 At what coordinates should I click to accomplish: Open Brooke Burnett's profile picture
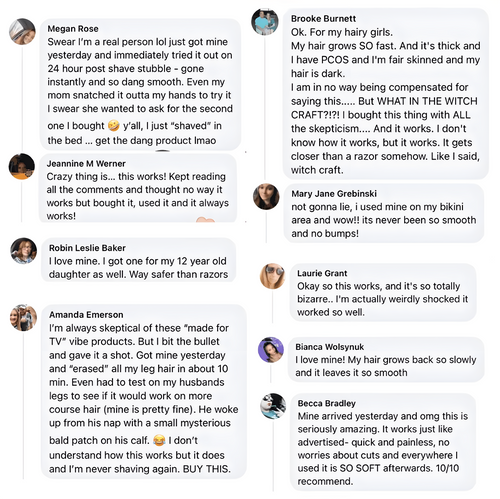[x=265, y=22]
